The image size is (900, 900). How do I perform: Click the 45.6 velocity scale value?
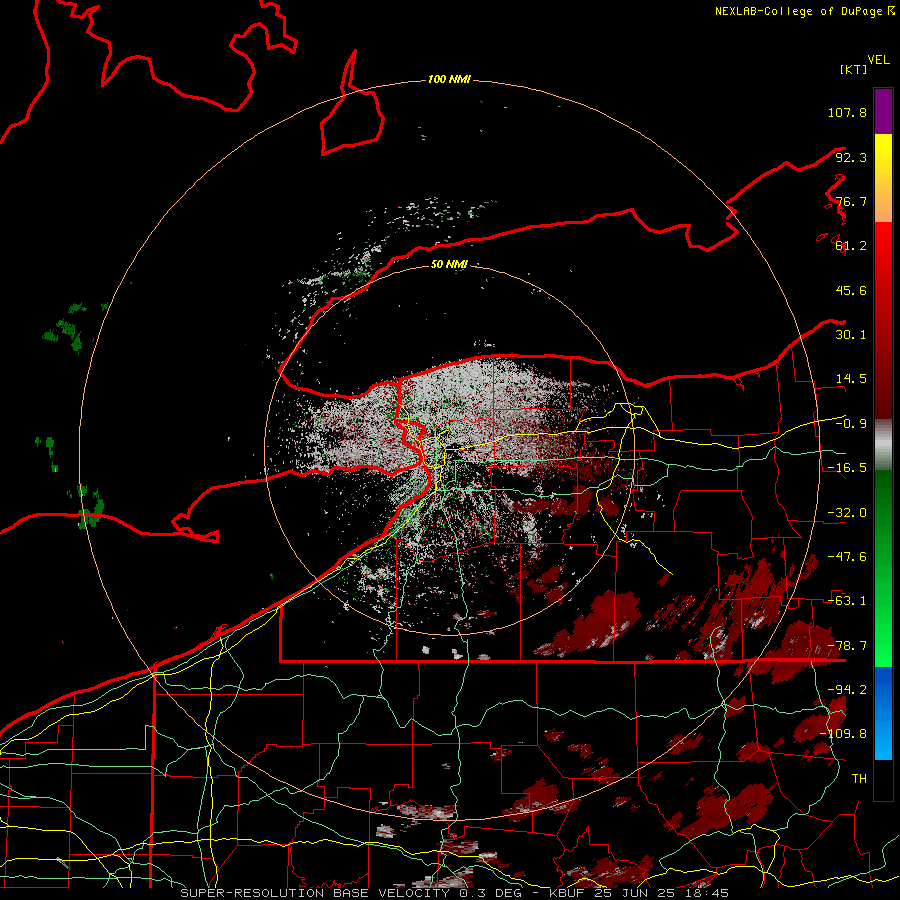tap(851, 290)
